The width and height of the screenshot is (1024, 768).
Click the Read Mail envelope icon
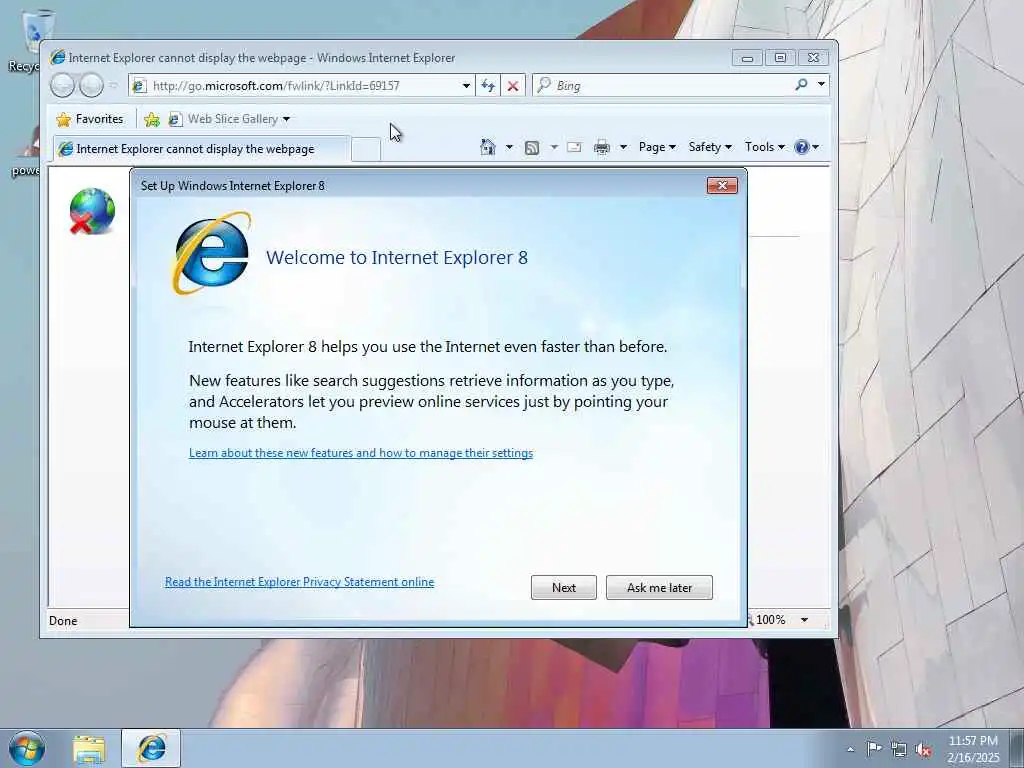(574, 147)
